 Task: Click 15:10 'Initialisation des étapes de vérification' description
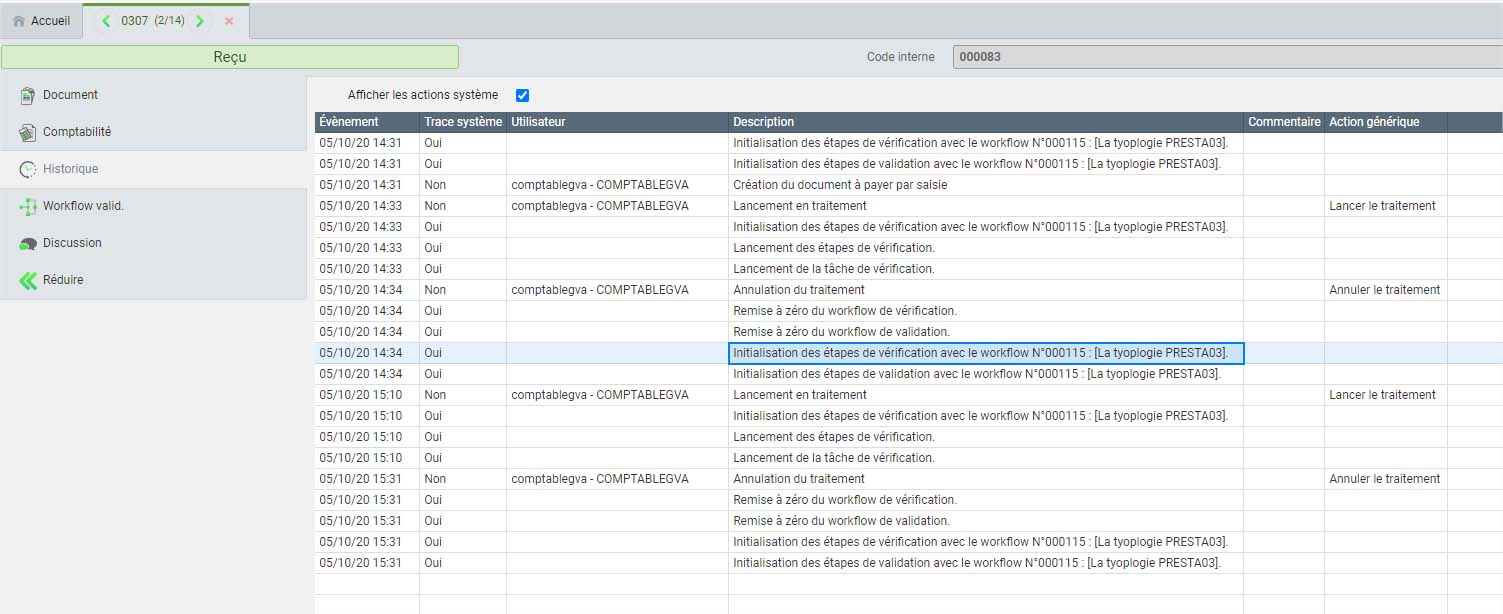(980, 416)
